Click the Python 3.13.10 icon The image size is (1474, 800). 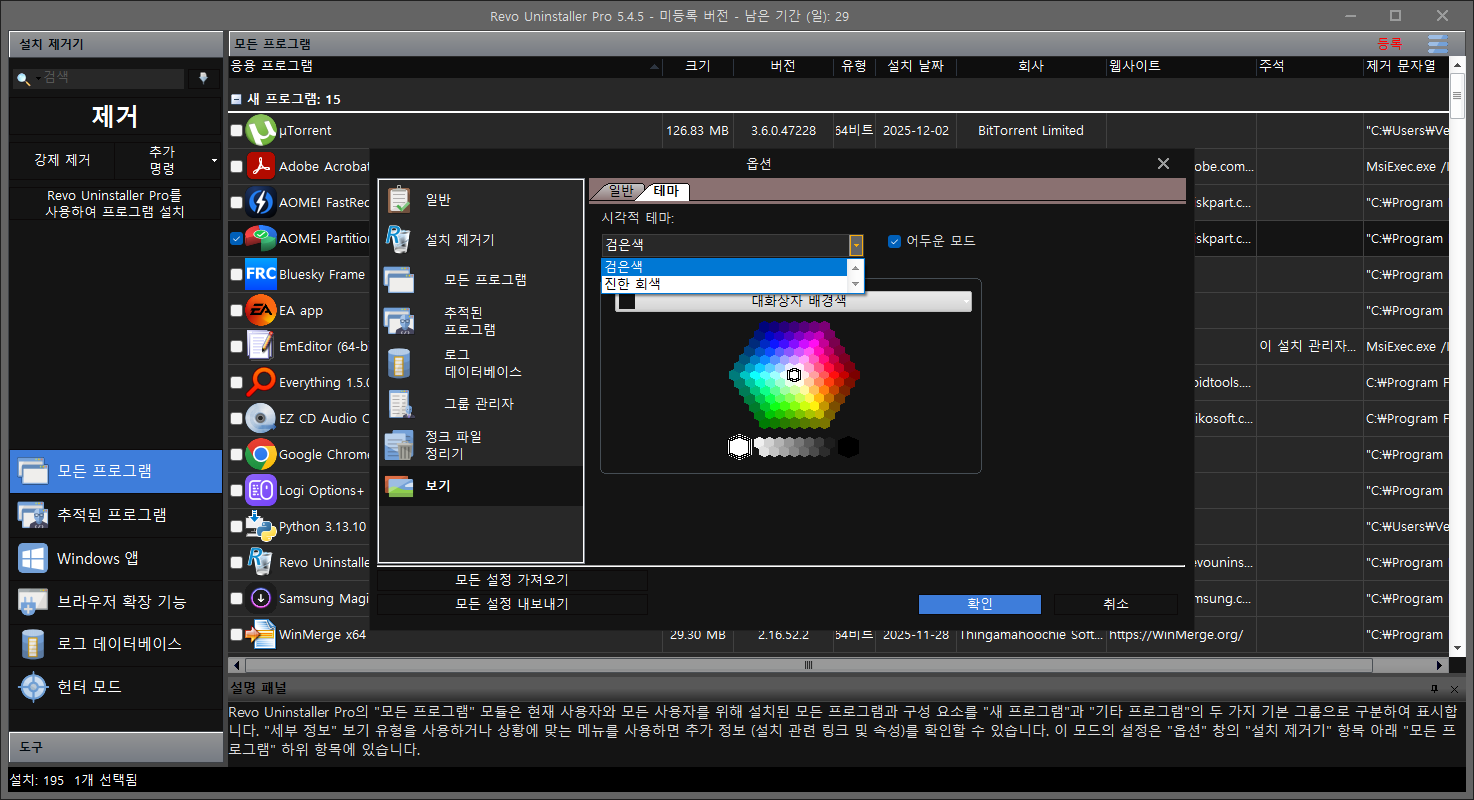[261, 526]
